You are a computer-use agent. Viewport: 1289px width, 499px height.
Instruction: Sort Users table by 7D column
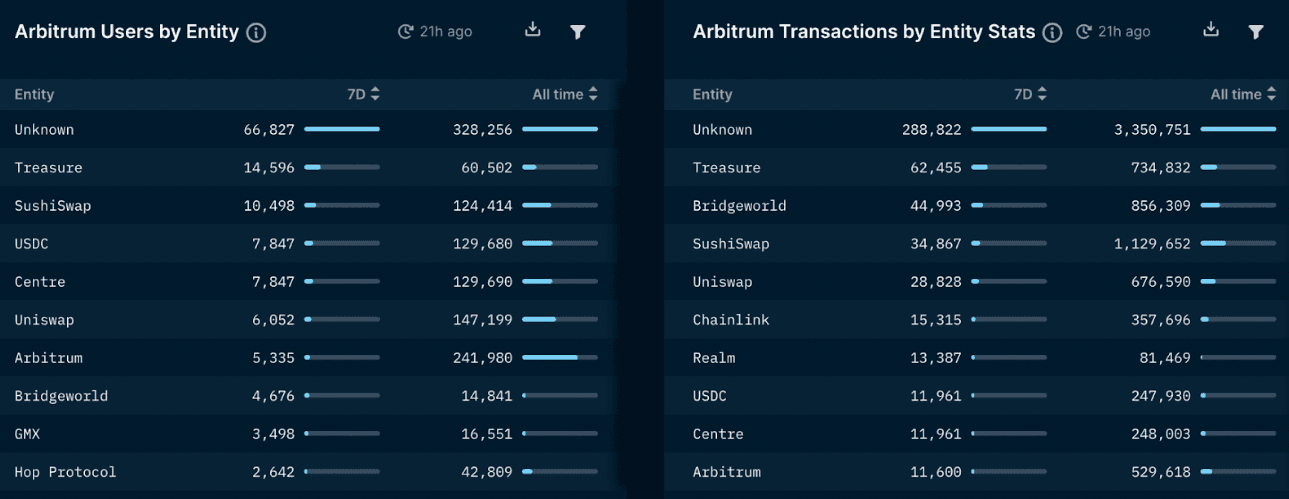[363, 94]
